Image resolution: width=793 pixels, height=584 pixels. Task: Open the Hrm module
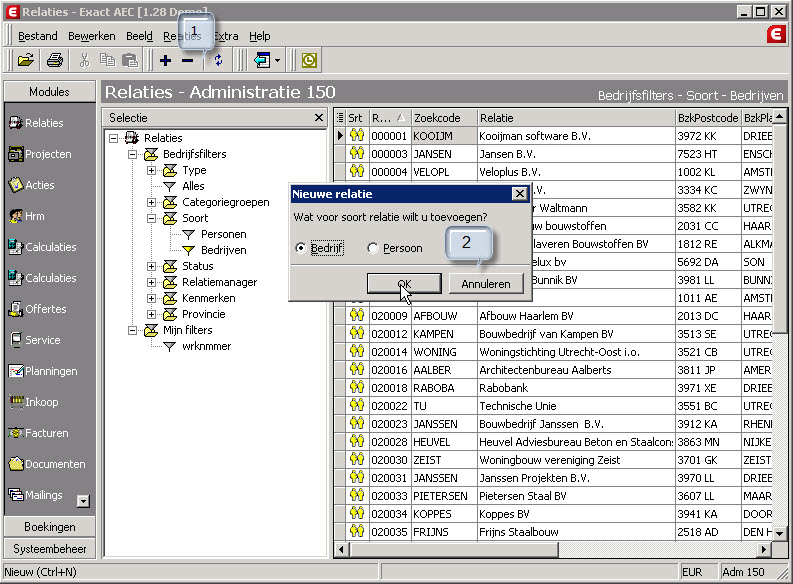pos(26,216)
